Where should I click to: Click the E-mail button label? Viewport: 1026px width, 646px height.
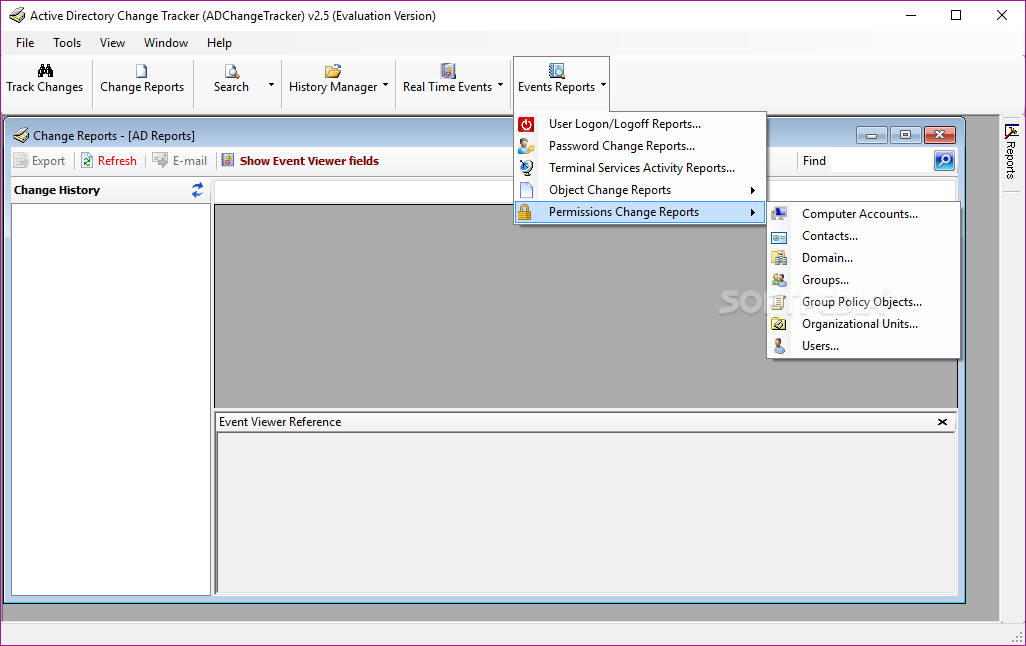pos(190,161)
